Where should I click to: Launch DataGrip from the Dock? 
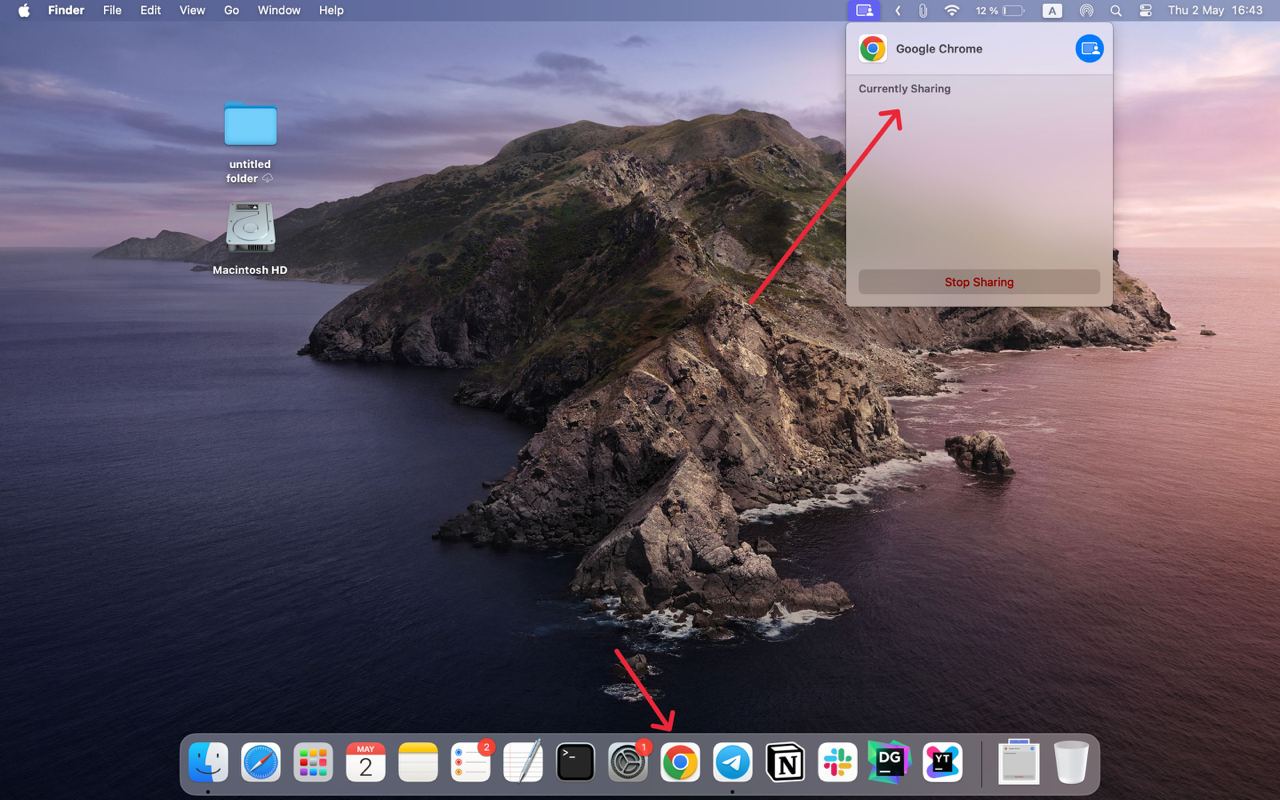point(889,763)
